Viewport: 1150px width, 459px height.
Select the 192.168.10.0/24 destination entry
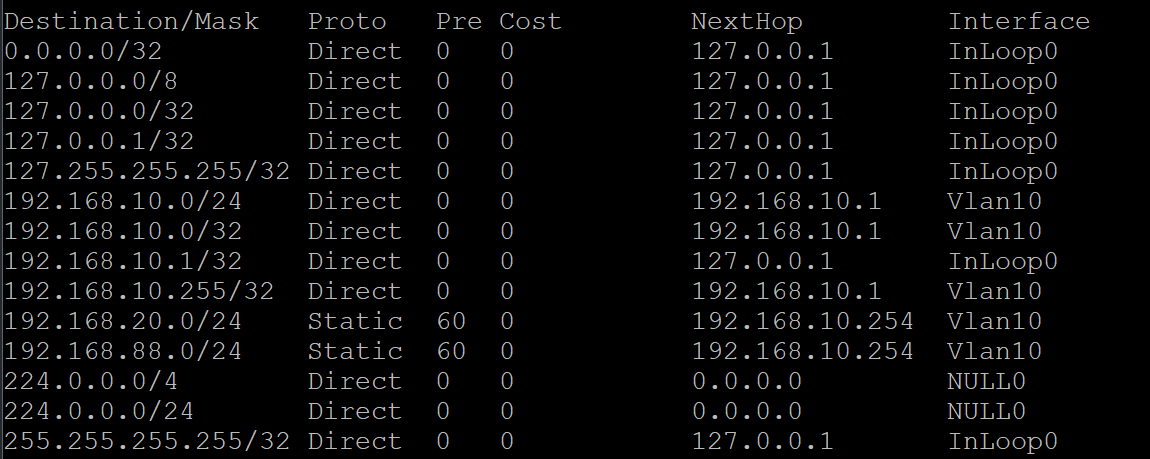(123, 201)
